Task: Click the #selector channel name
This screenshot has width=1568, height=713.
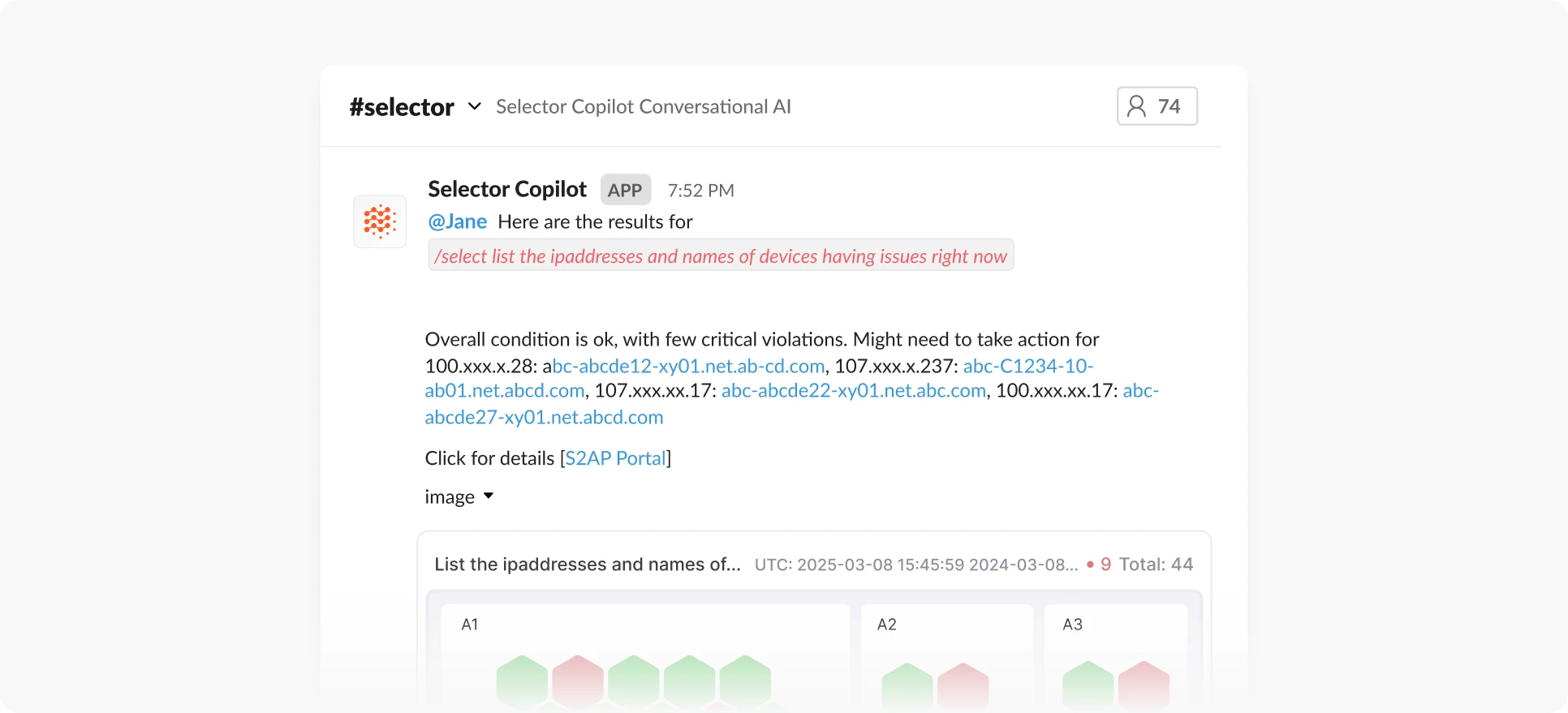Action: pos(402,107)
